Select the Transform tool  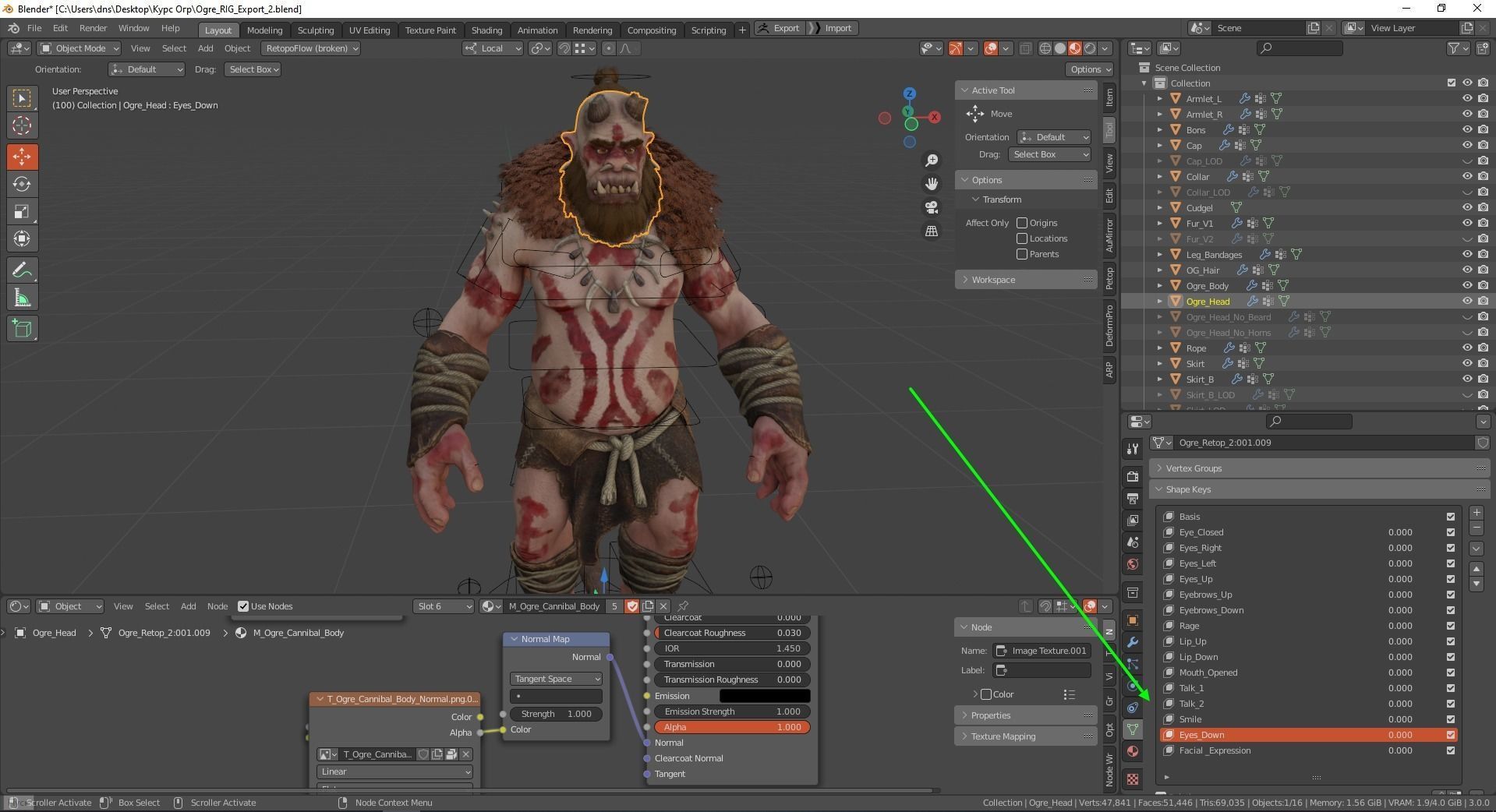tap(22, 238)
